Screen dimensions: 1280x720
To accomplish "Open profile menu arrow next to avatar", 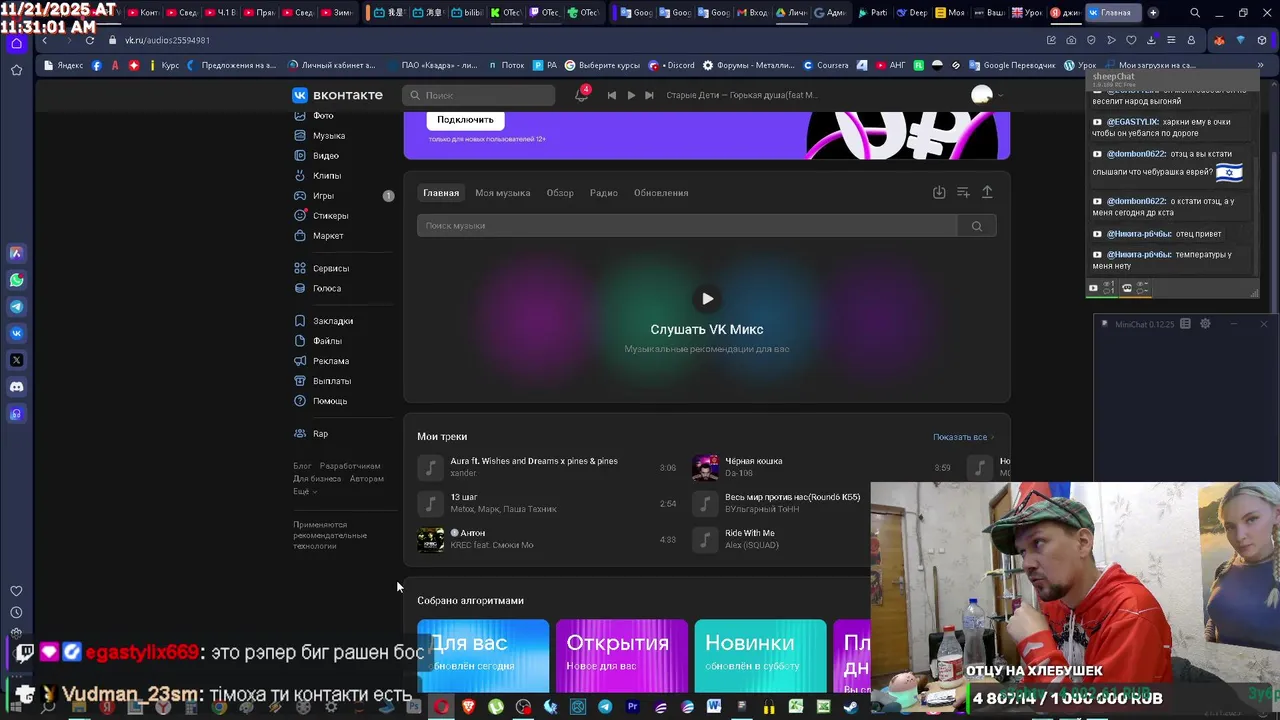I will [1001, 95].
